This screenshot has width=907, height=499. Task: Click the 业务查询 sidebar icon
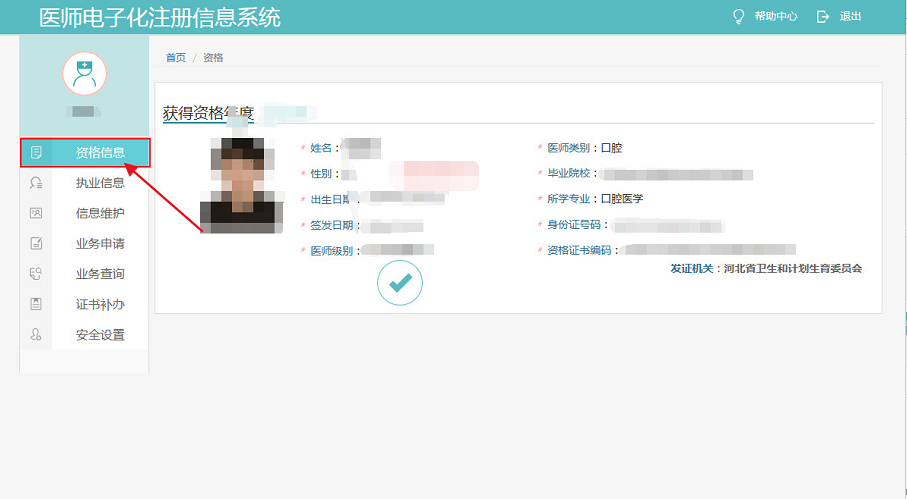36,274
